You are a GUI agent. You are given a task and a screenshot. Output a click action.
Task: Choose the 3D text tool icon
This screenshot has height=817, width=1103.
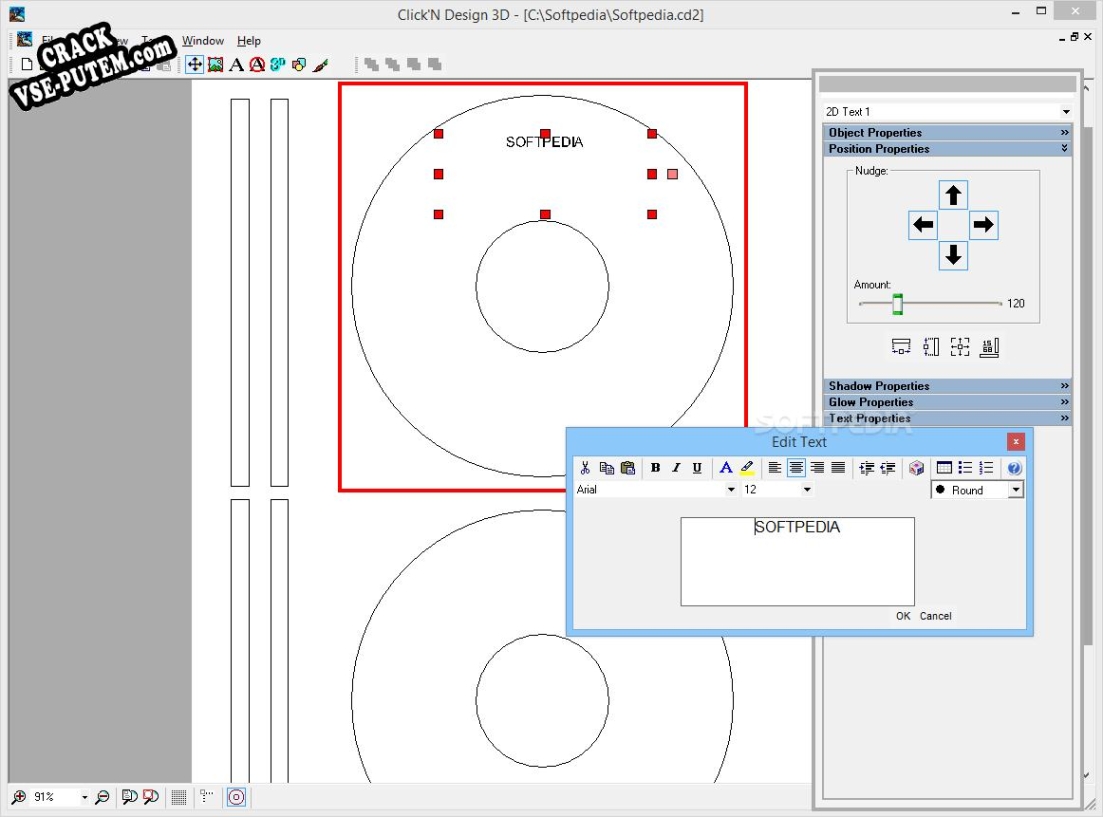(x=277, y=65)
